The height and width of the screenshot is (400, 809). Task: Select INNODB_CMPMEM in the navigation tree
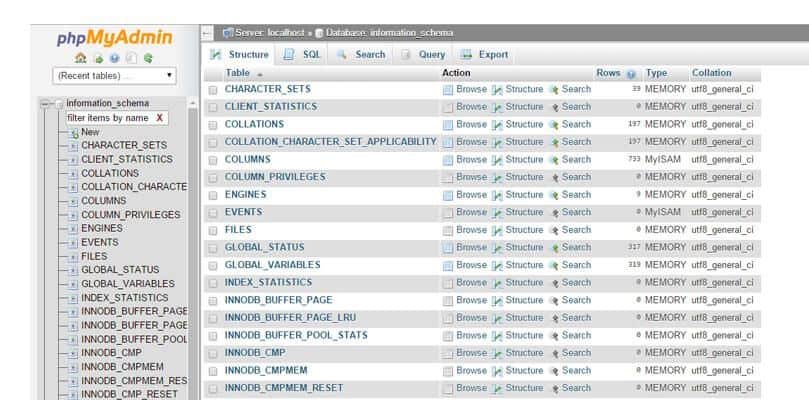click(122, 367)
